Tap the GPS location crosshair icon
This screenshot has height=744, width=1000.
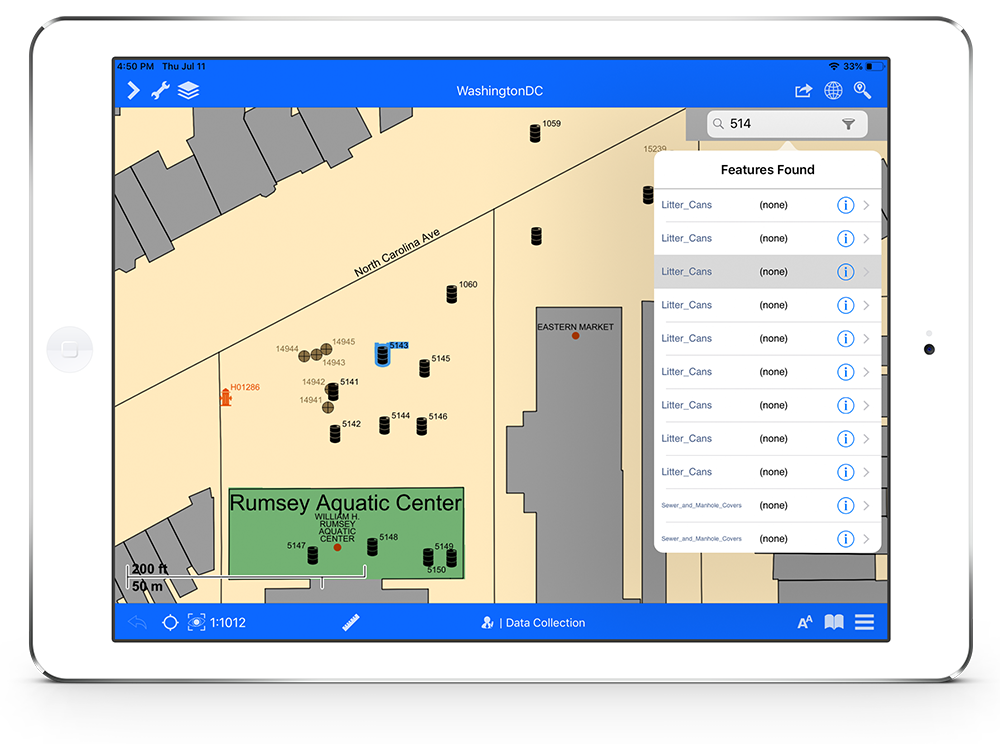[x=170, y=622]
